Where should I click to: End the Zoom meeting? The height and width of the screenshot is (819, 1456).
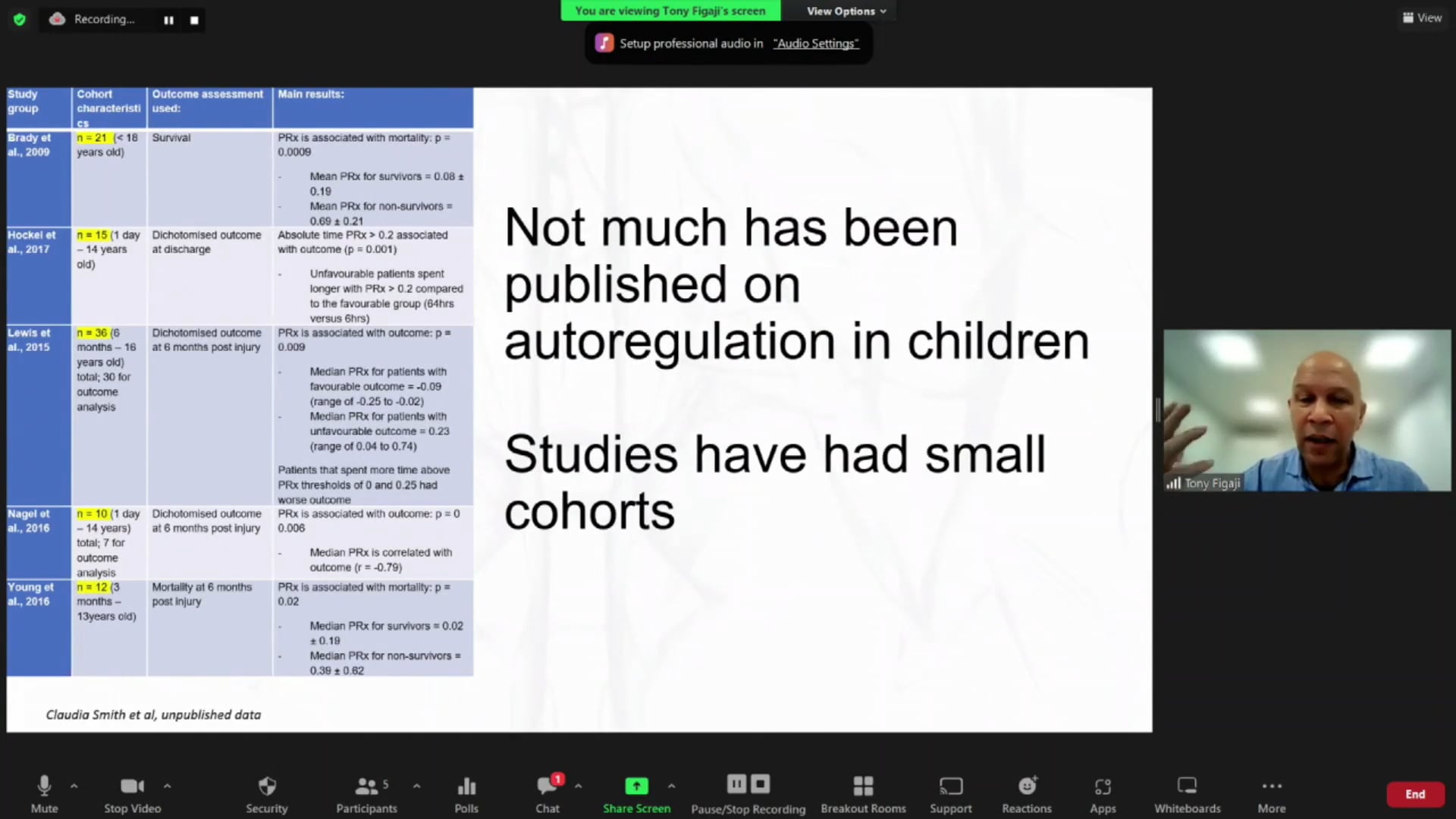[1415, 793]
